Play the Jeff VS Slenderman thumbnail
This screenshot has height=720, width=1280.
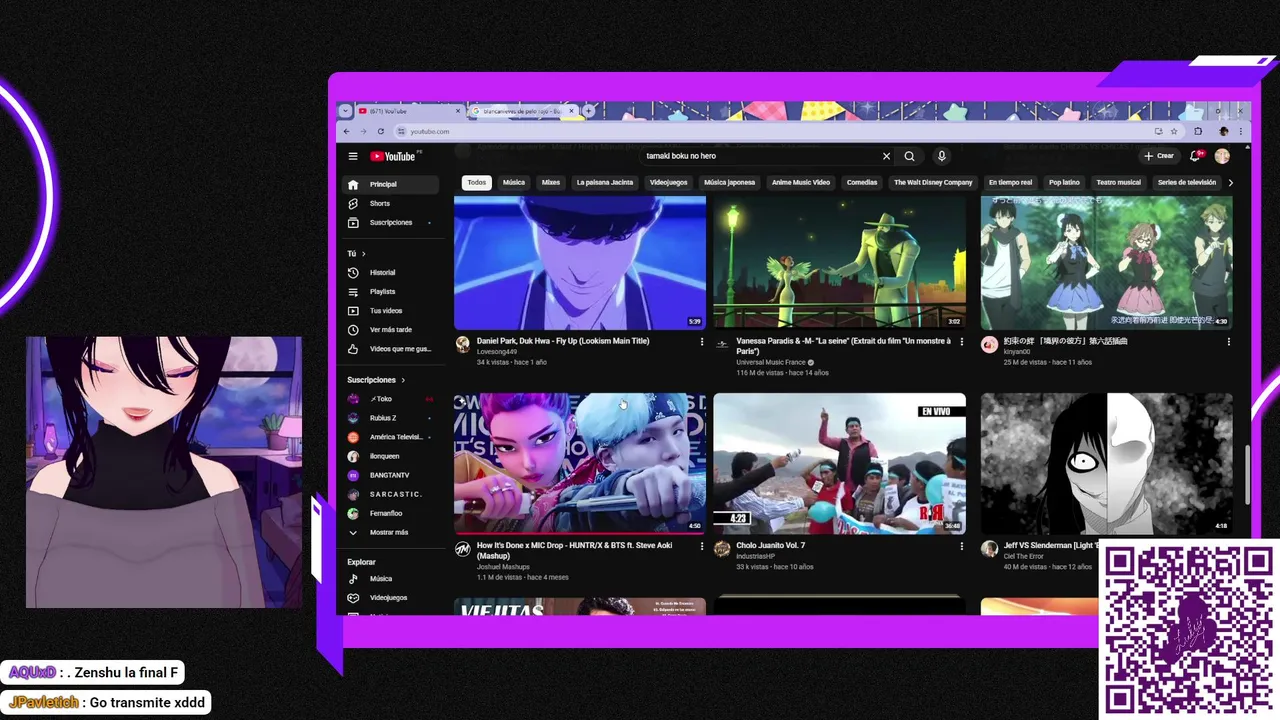click(1106, 463)
